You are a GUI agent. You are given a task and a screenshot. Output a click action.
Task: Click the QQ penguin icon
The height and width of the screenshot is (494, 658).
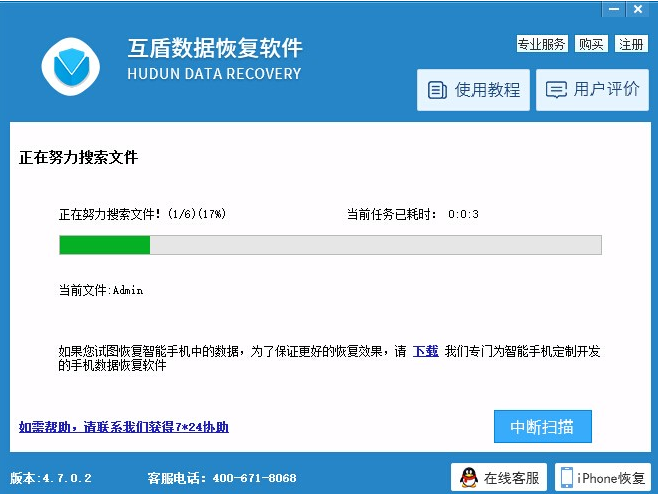point(468,478)
